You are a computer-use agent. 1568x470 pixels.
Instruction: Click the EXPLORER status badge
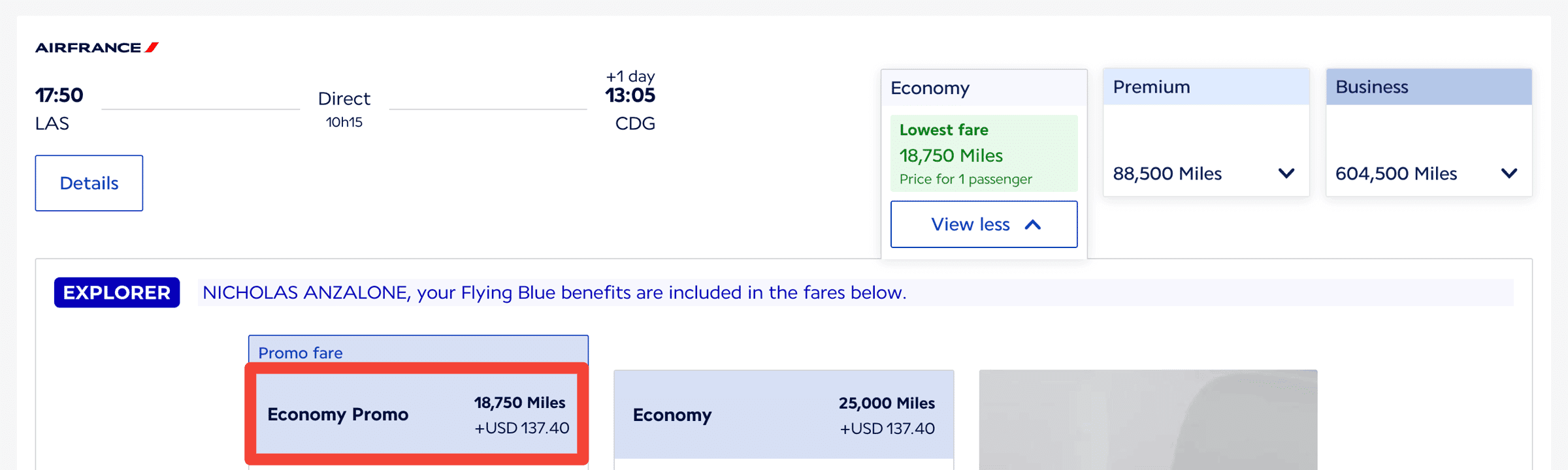pos(117,292)
